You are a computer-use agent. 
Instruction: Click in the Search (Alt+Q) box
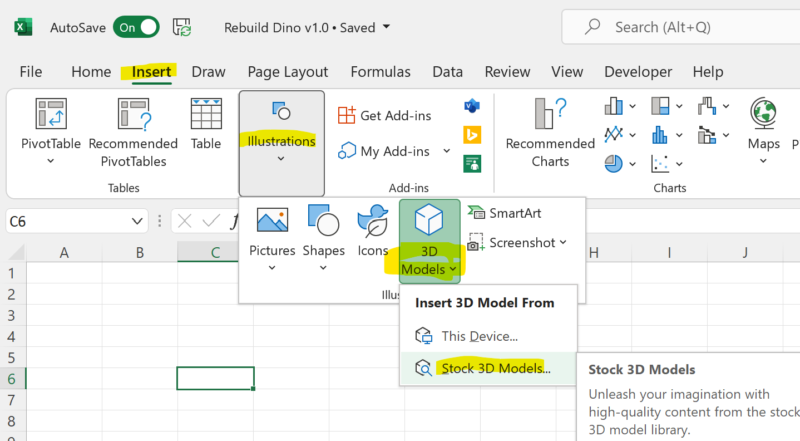click(x=681, y=27)
